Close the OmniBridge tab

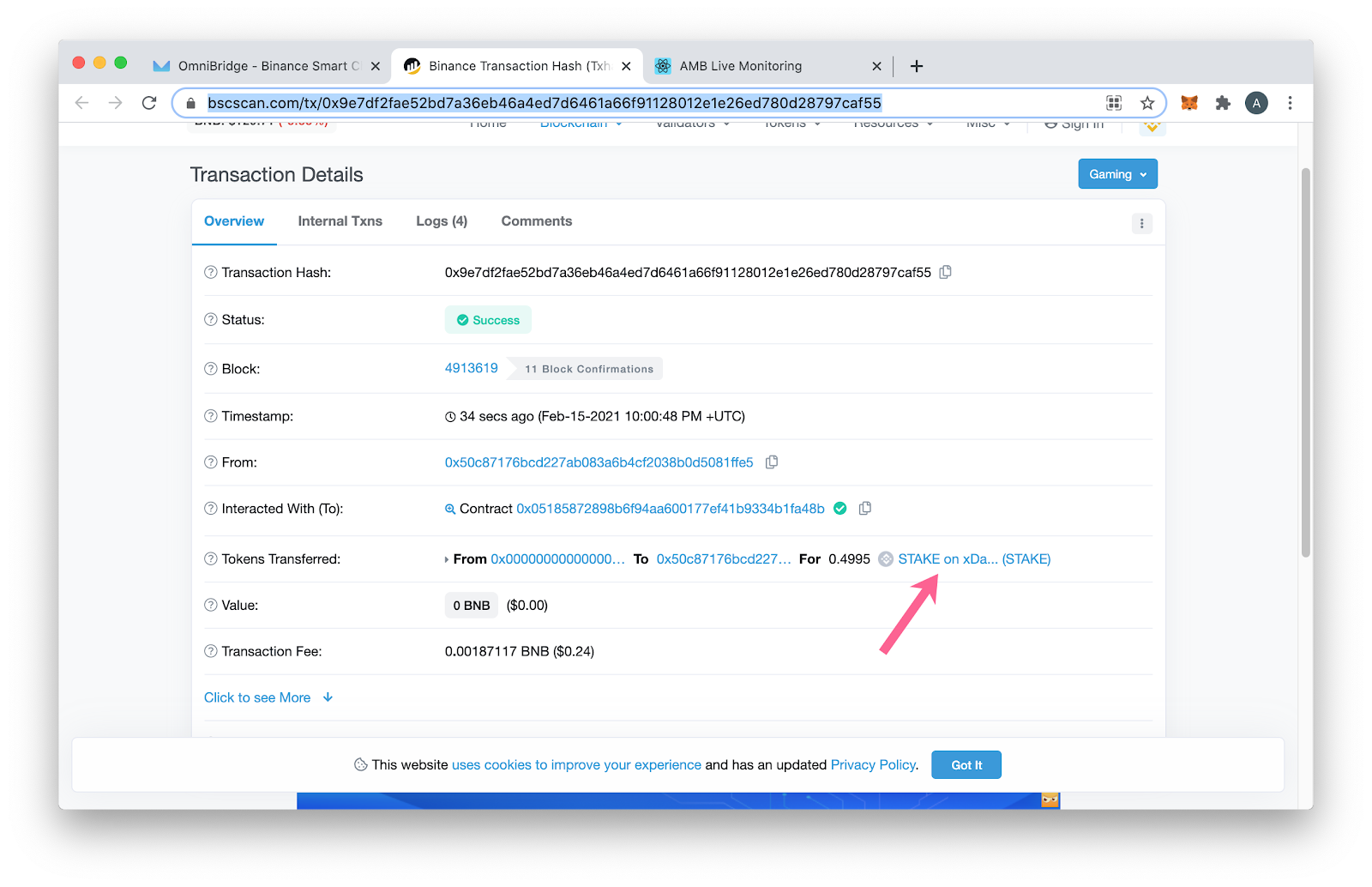pyautogui.click(x=376, y=66)
